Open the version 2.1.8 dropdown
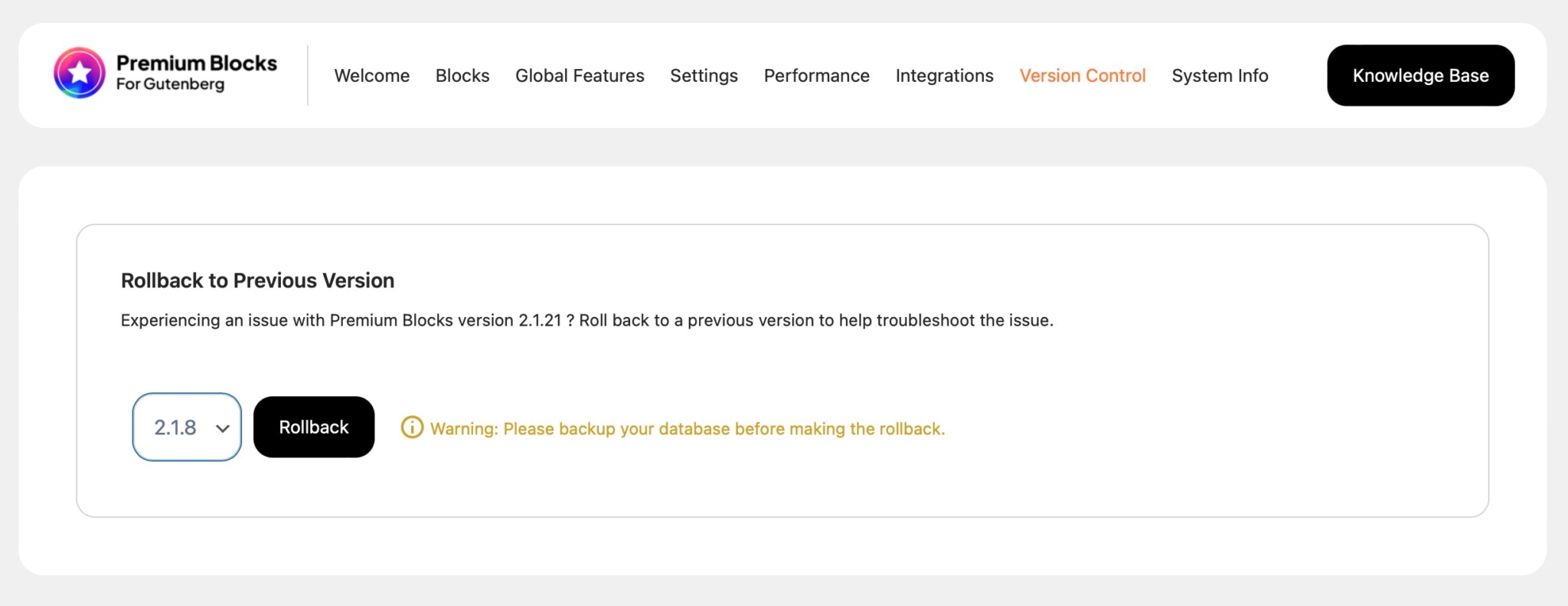The width and height of the screenshot is (1568, 606). [x=187, y=427]
